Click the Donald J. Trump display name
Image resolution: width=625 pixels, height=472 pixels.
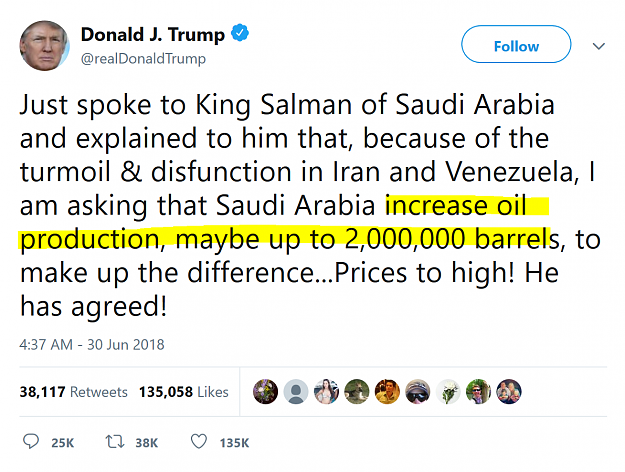click(153, 35)
